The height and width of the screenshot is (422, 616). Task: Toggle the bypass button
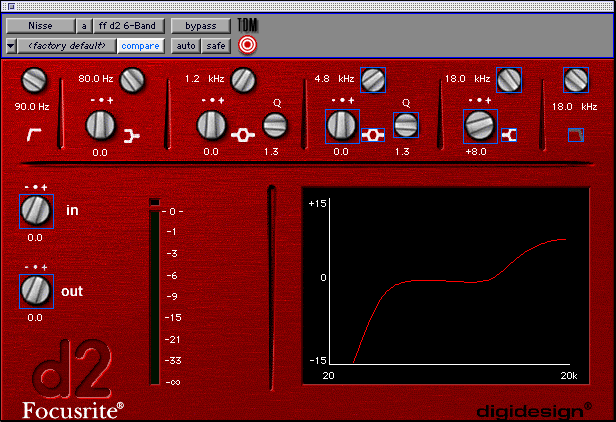coord(200,26)
